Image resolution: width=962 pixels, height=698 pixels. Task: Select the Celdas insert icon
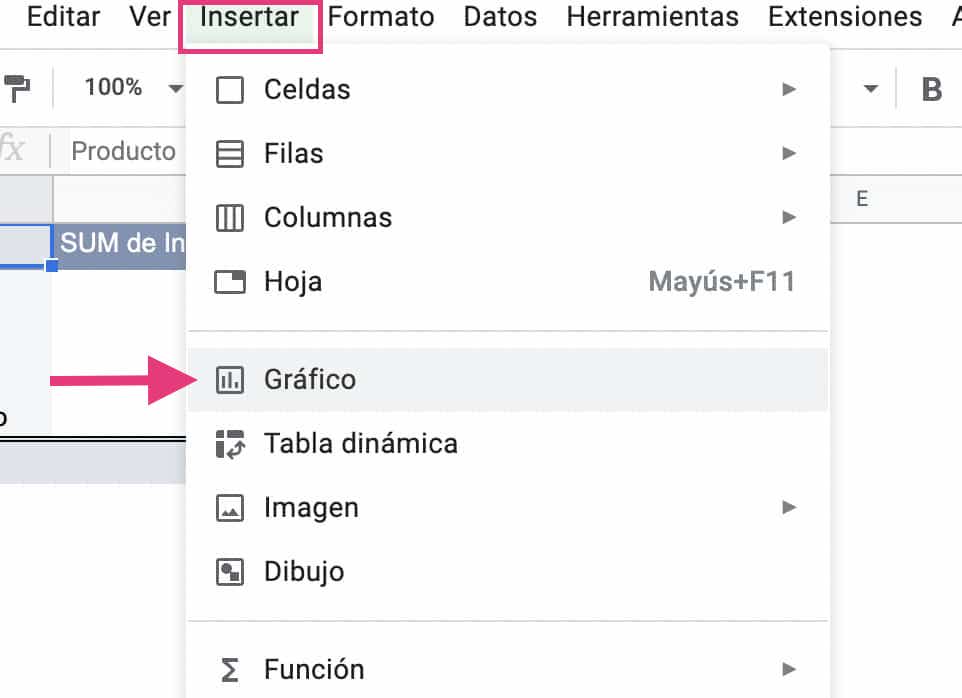tap(230, 89)
